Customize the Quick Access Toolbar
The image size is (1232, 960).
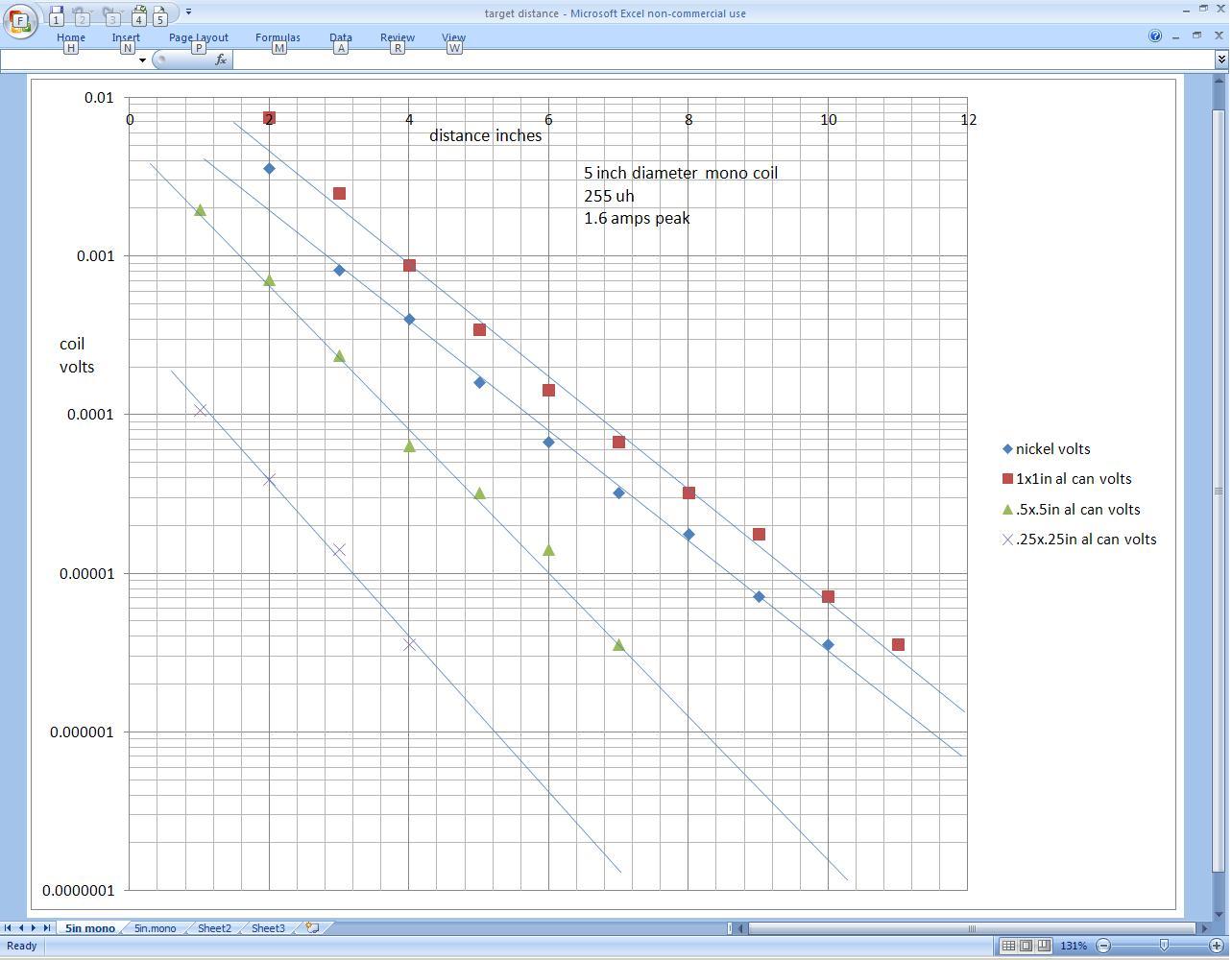[x=188, y=12]
